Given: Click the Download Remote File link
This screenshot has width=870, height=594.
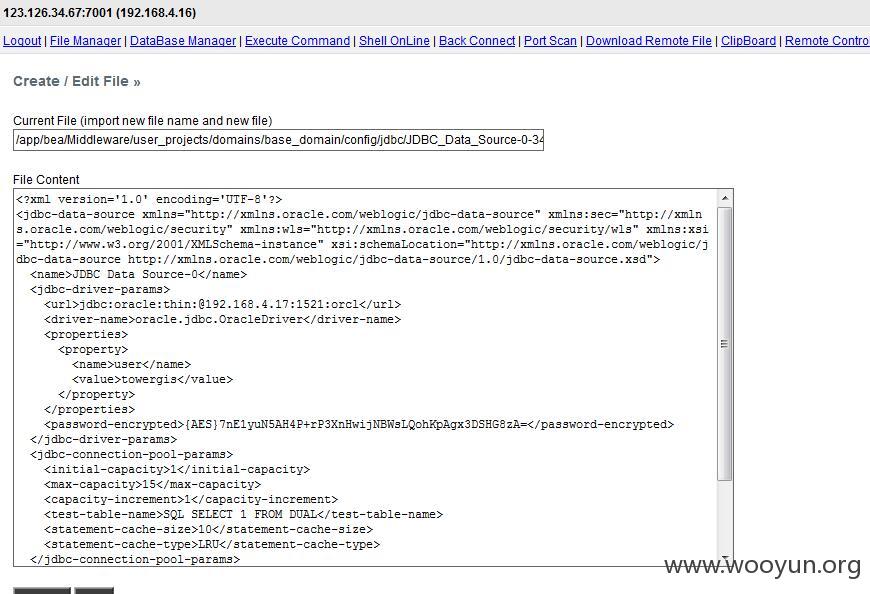Looking at the screenshot, I should 649,41.
